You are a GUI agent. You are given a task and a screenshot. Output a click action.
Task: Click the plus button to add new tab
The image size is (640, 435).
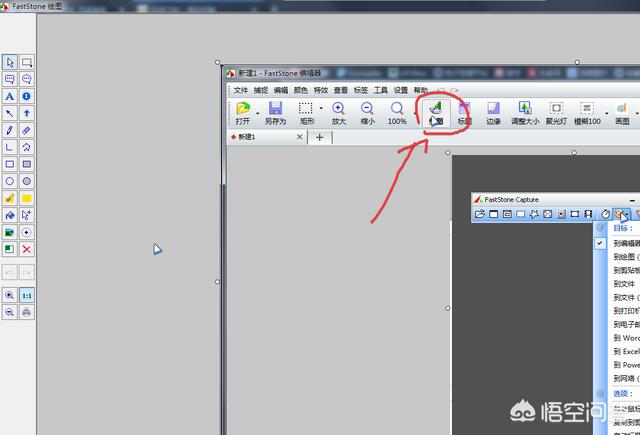pyautogui.click(x=320, y=137)
